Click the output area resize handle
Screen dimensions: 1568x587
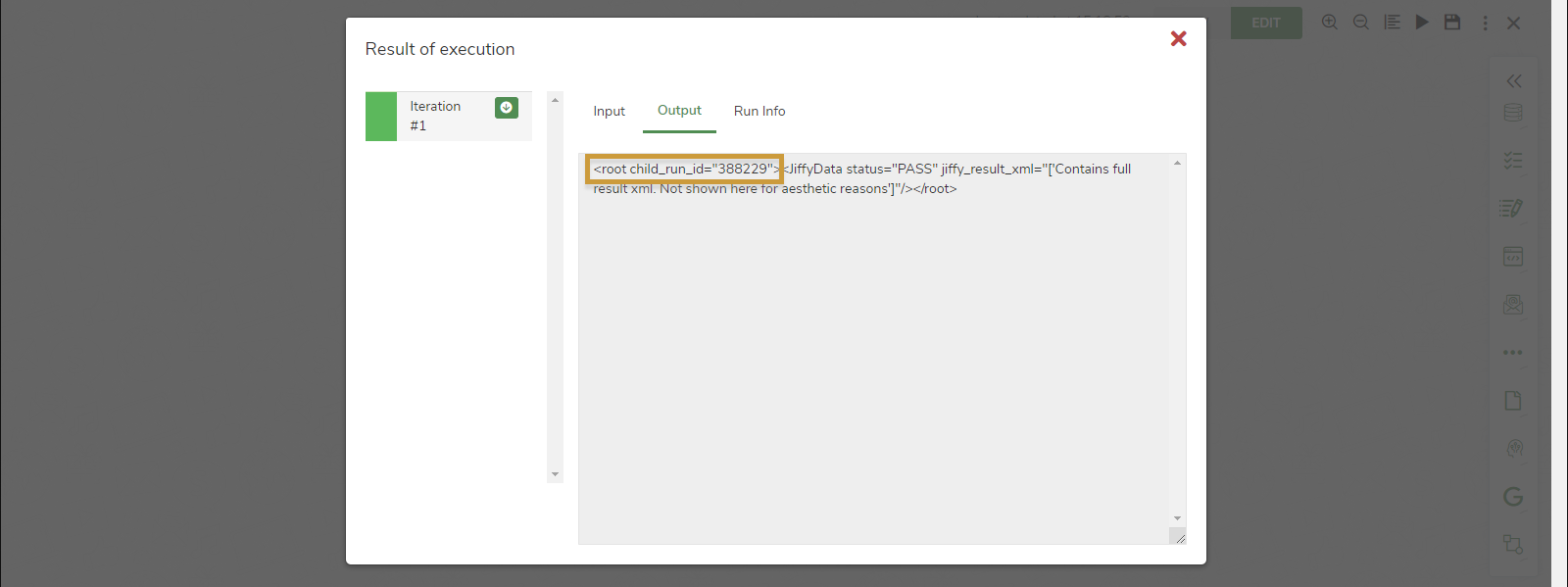pyautogui.click(x=1179, y=537)
